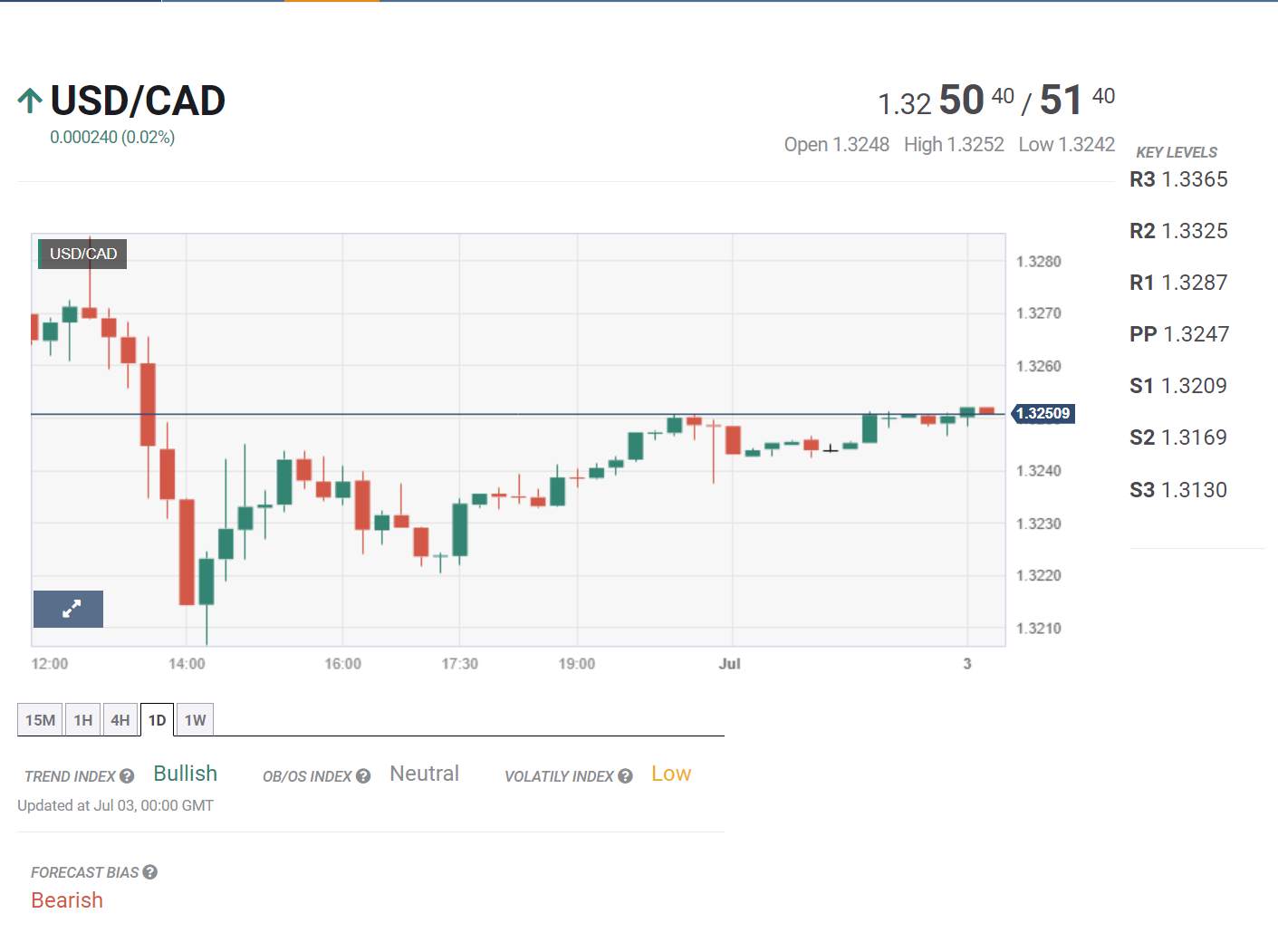The image size is (1278, 952).
Task: Click the VOLATILY INDEX label
Action: click(x=559, y=776)
